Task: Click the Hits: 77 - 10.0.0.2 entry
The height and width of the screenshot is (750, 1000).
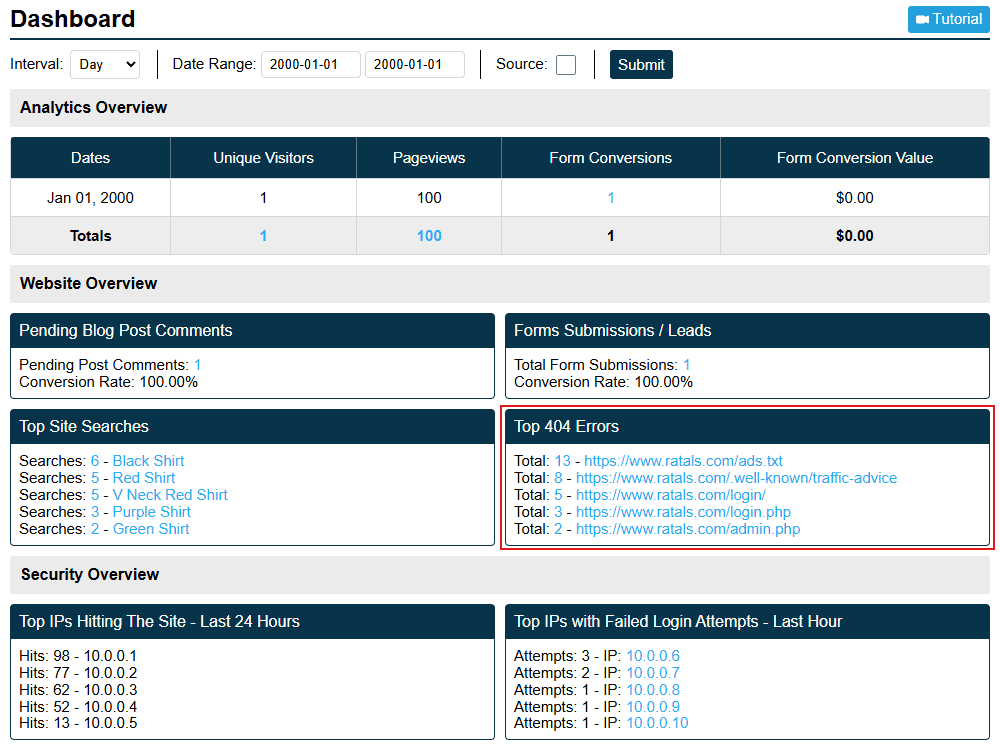Action: pos(78,673)
